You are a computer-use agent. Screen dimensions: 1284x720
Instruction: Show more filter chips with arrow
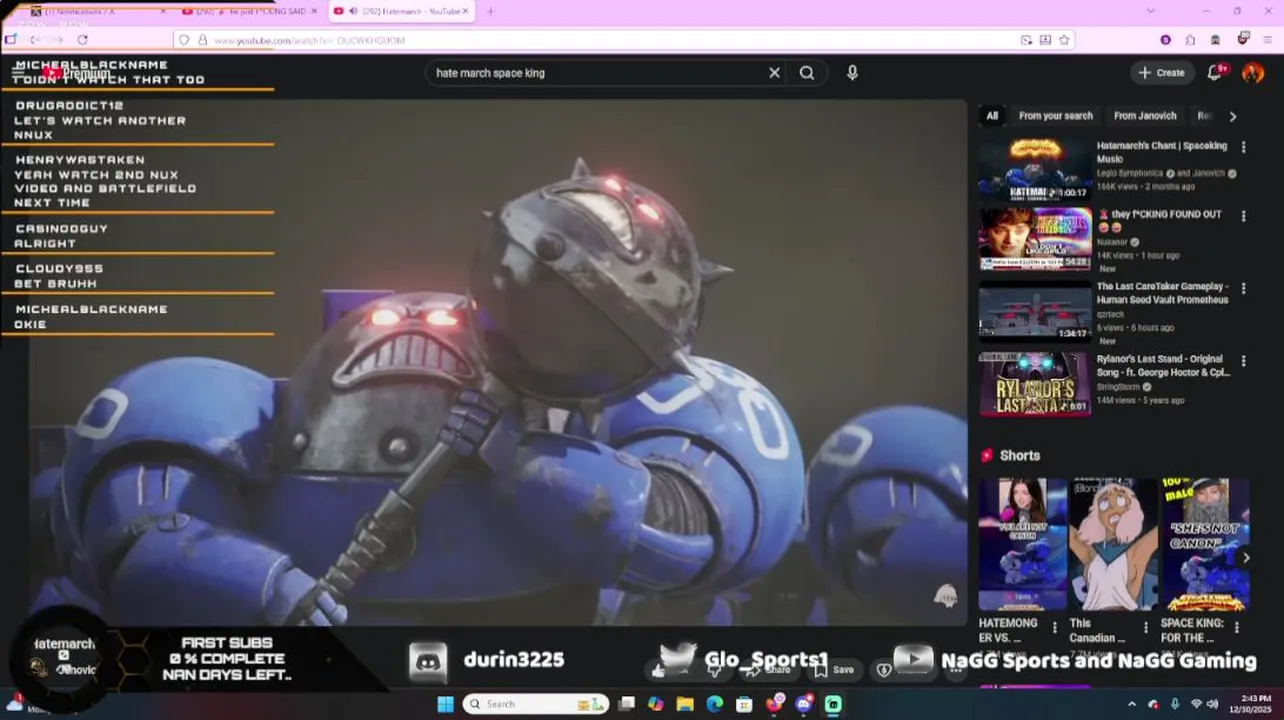pos(1232,116)
